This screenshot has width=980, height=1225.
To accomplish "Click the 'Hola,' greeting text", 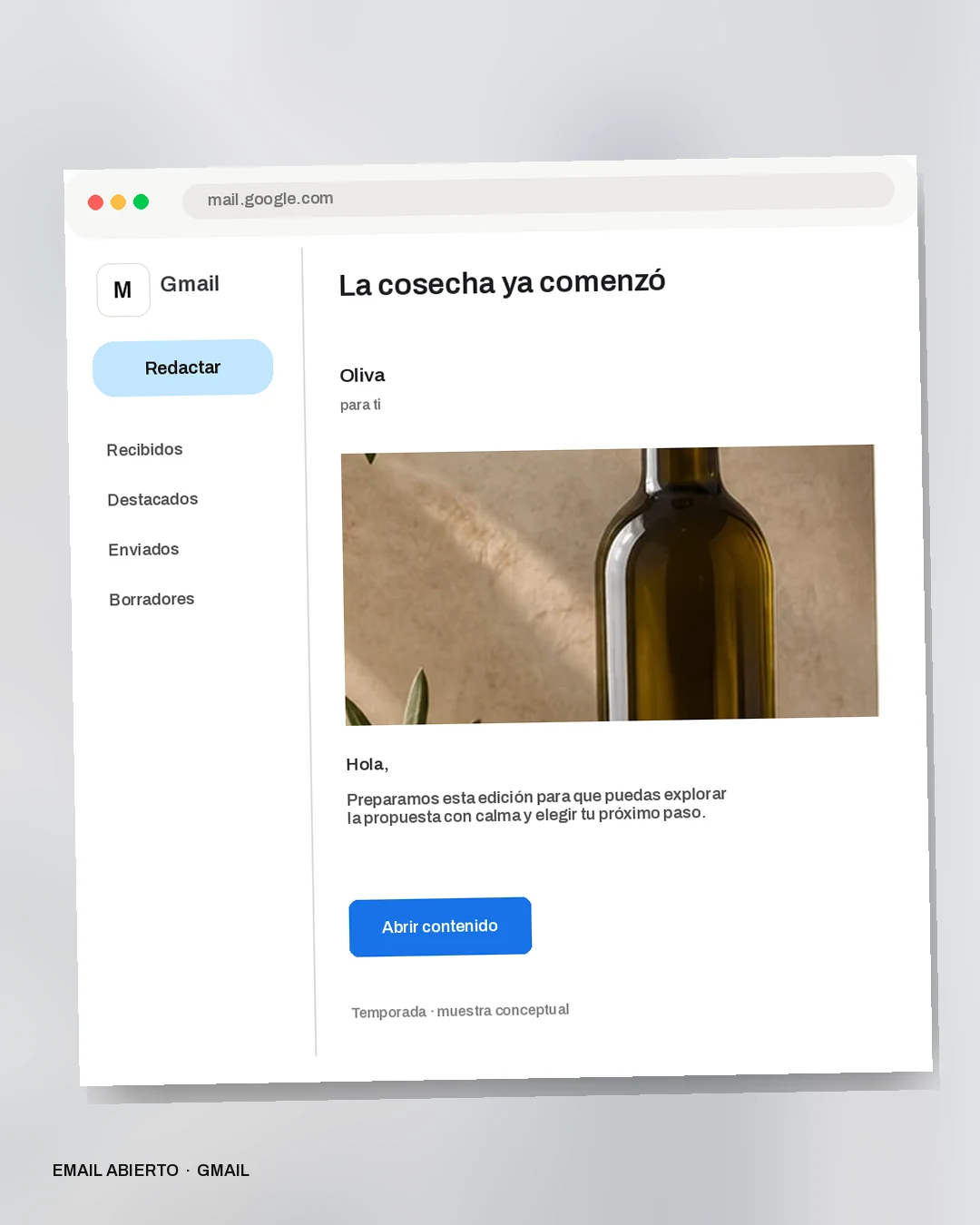I will click(367, 764).
